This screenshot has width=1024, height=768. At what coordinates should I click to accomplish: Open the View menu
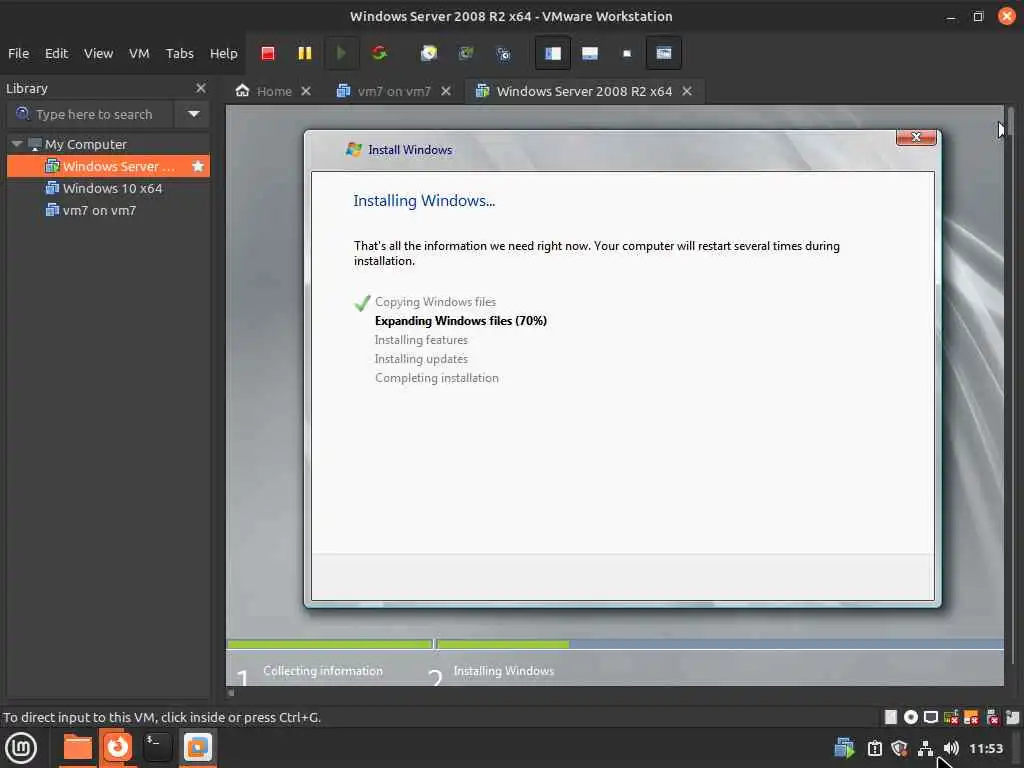point(99,54)
